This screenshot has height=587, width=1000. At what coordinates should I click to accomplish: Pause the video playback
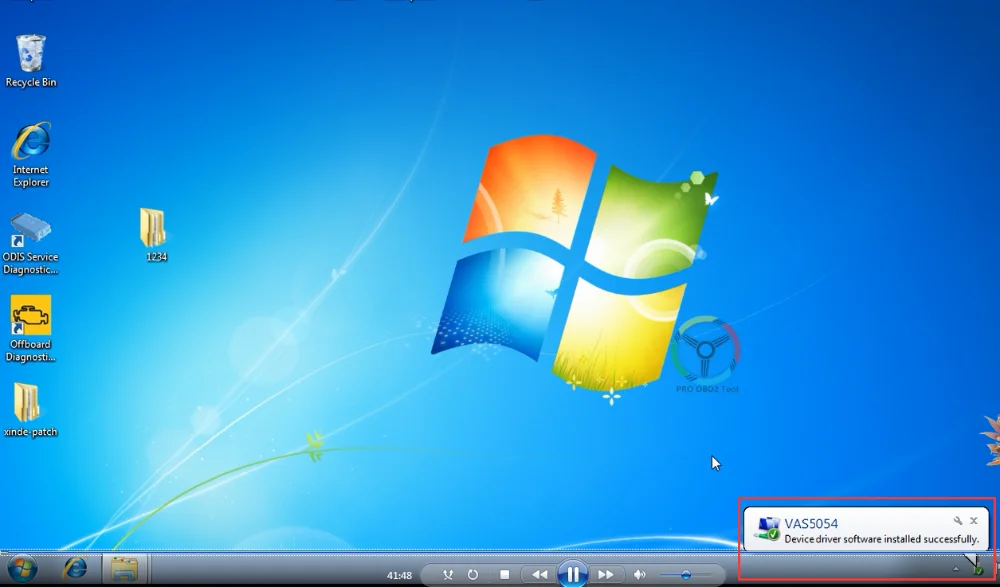tap(573, 574)
